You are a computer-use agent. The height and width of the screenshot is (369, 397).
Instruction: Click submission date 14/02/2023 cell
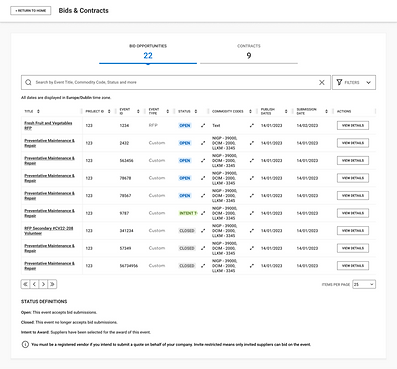tap(307, 126)
